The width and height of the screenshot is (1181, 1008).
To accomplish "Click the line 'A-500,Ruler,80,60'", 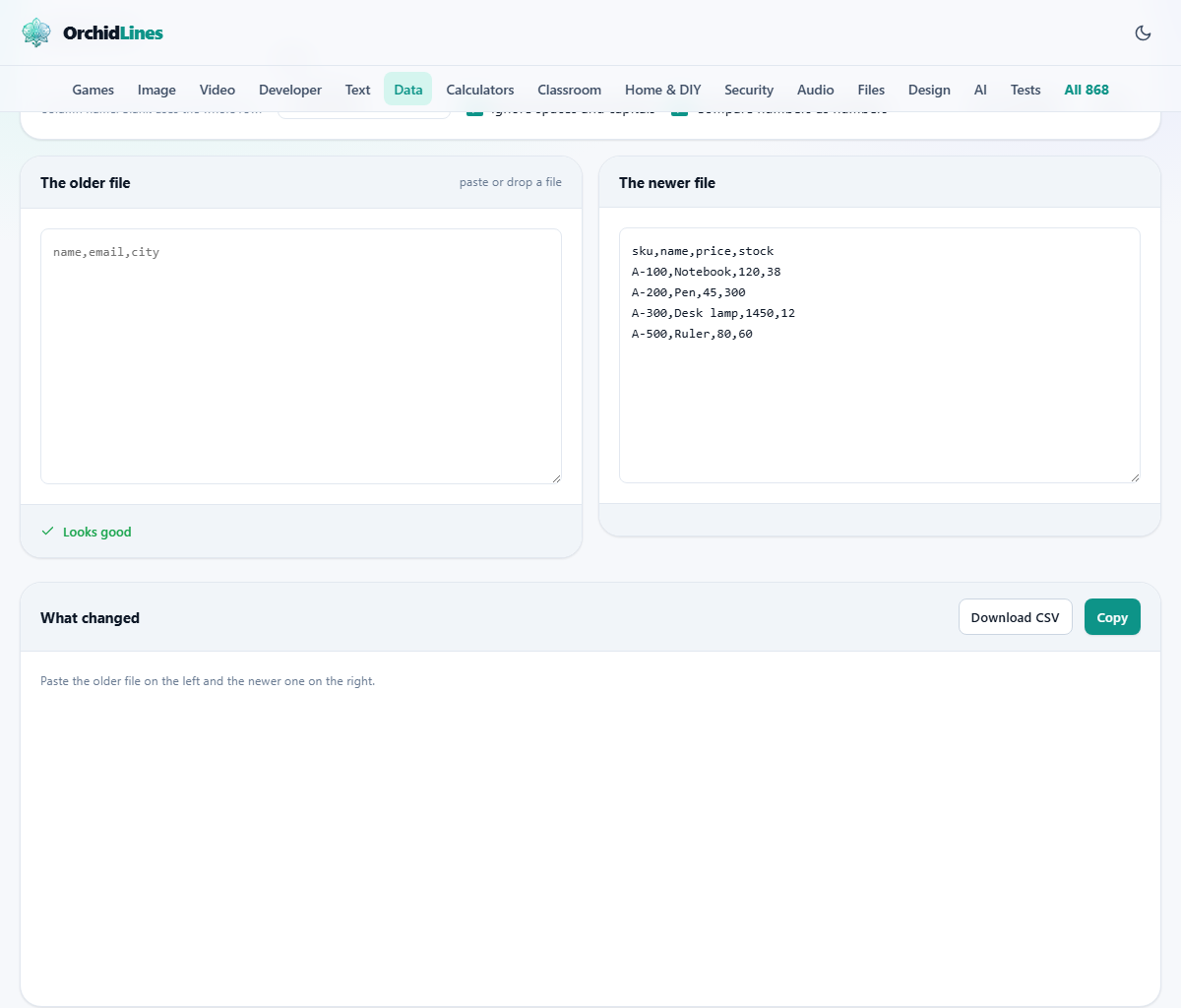I will 692,334.
